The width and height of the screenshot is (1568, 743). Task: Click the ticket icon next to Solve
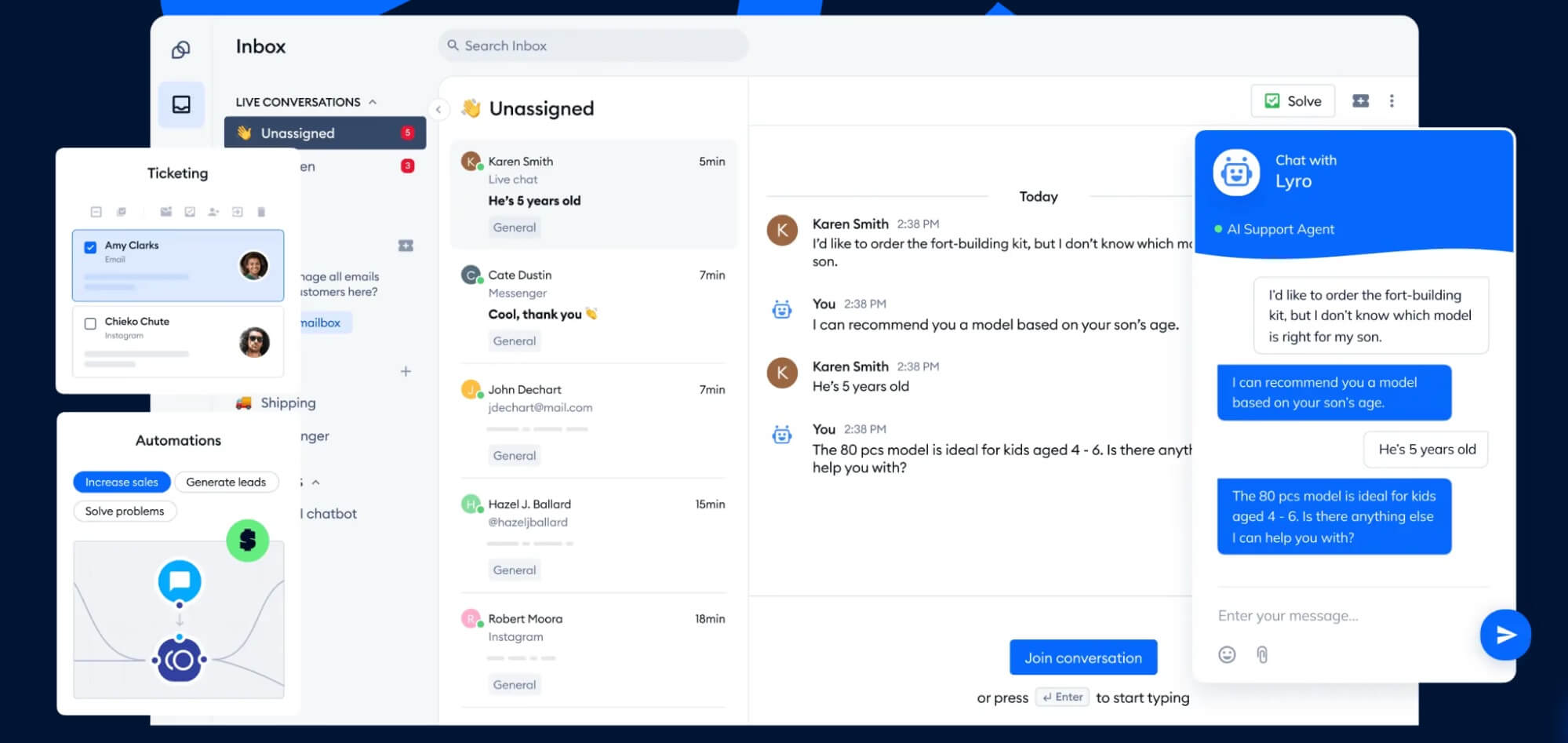[1360, 101]
